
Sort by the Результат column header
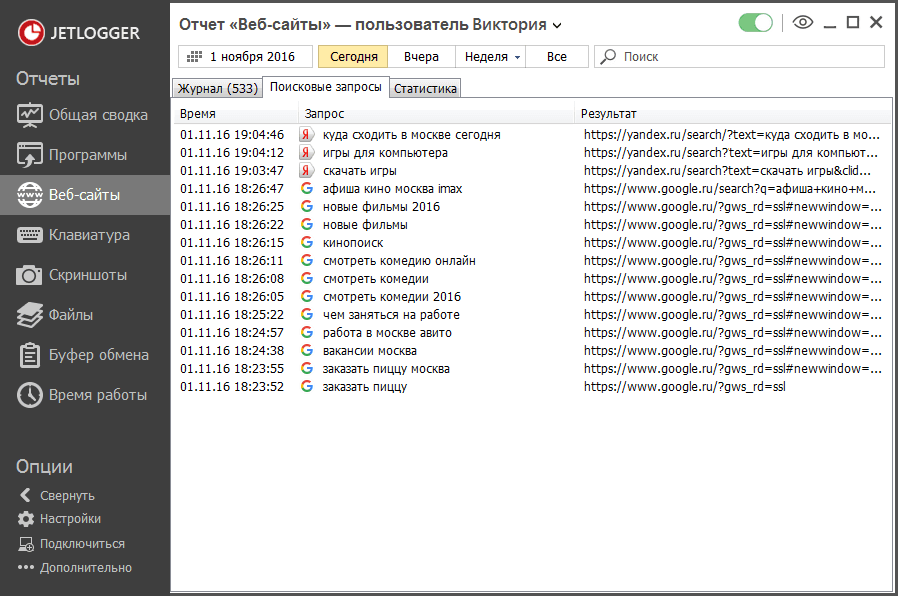[x=733, y=114]
